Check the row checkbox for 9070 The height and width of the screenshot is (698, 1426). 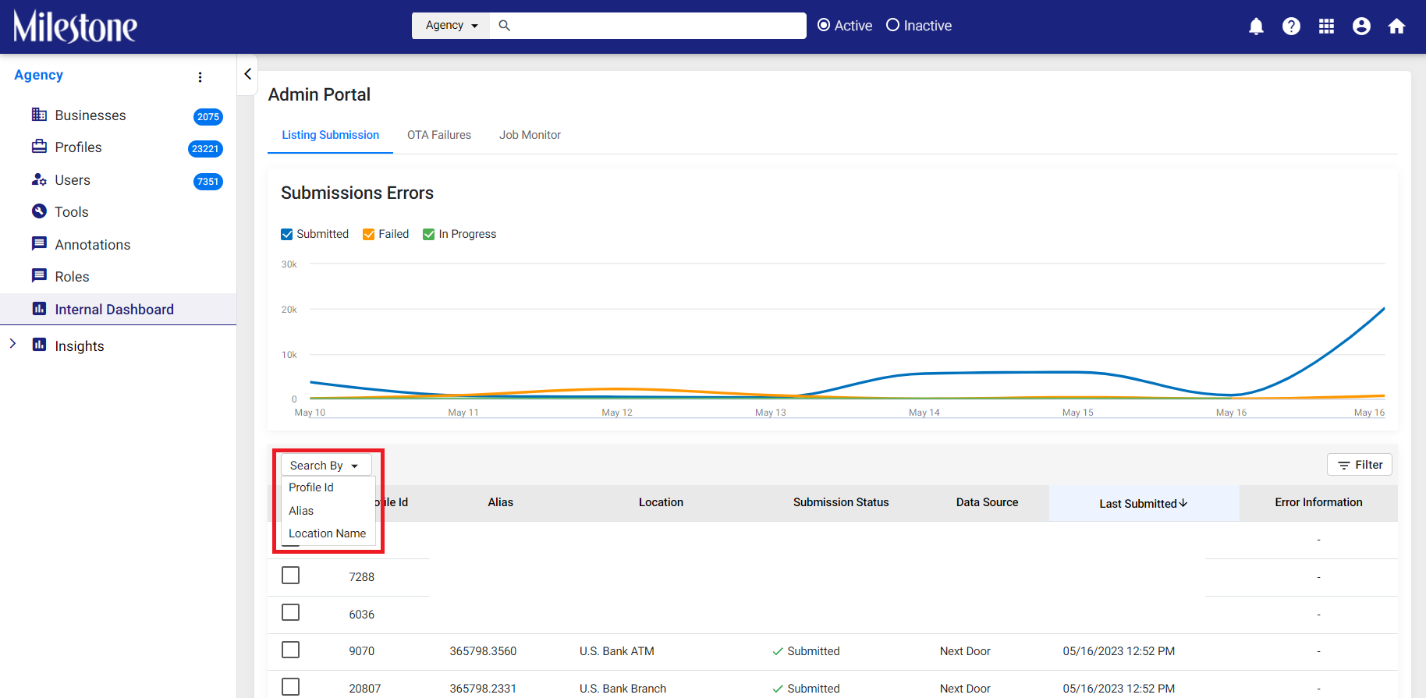(x=290, y=650)
